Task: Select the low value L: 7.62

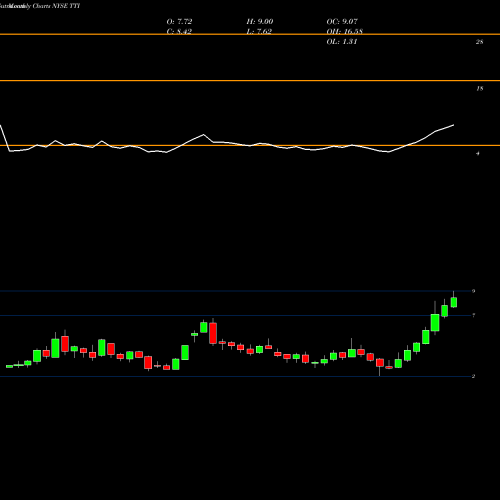Action: tap(259, 32)
